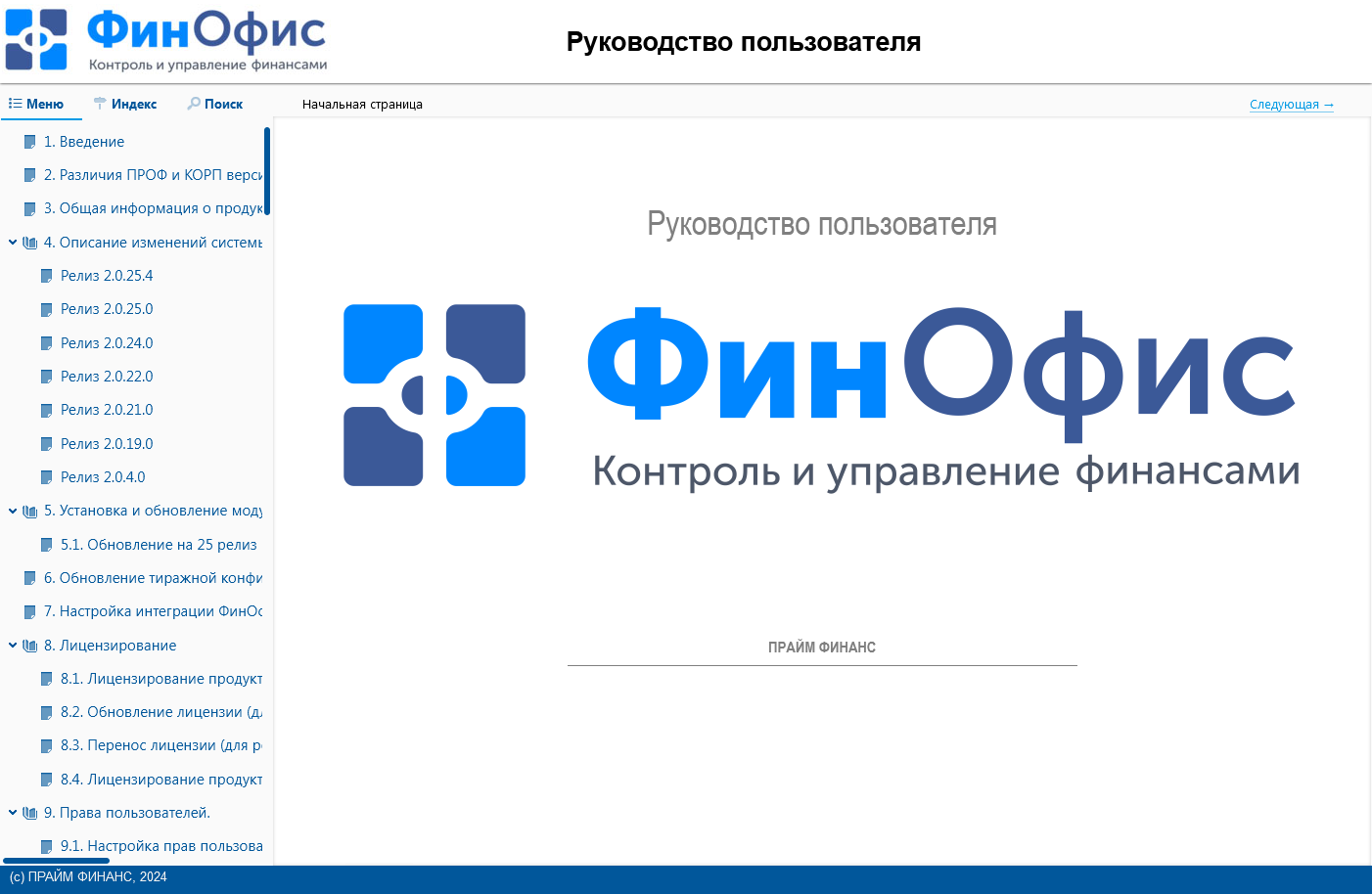Open Релиз 2.0.24.0 notes

107,343
